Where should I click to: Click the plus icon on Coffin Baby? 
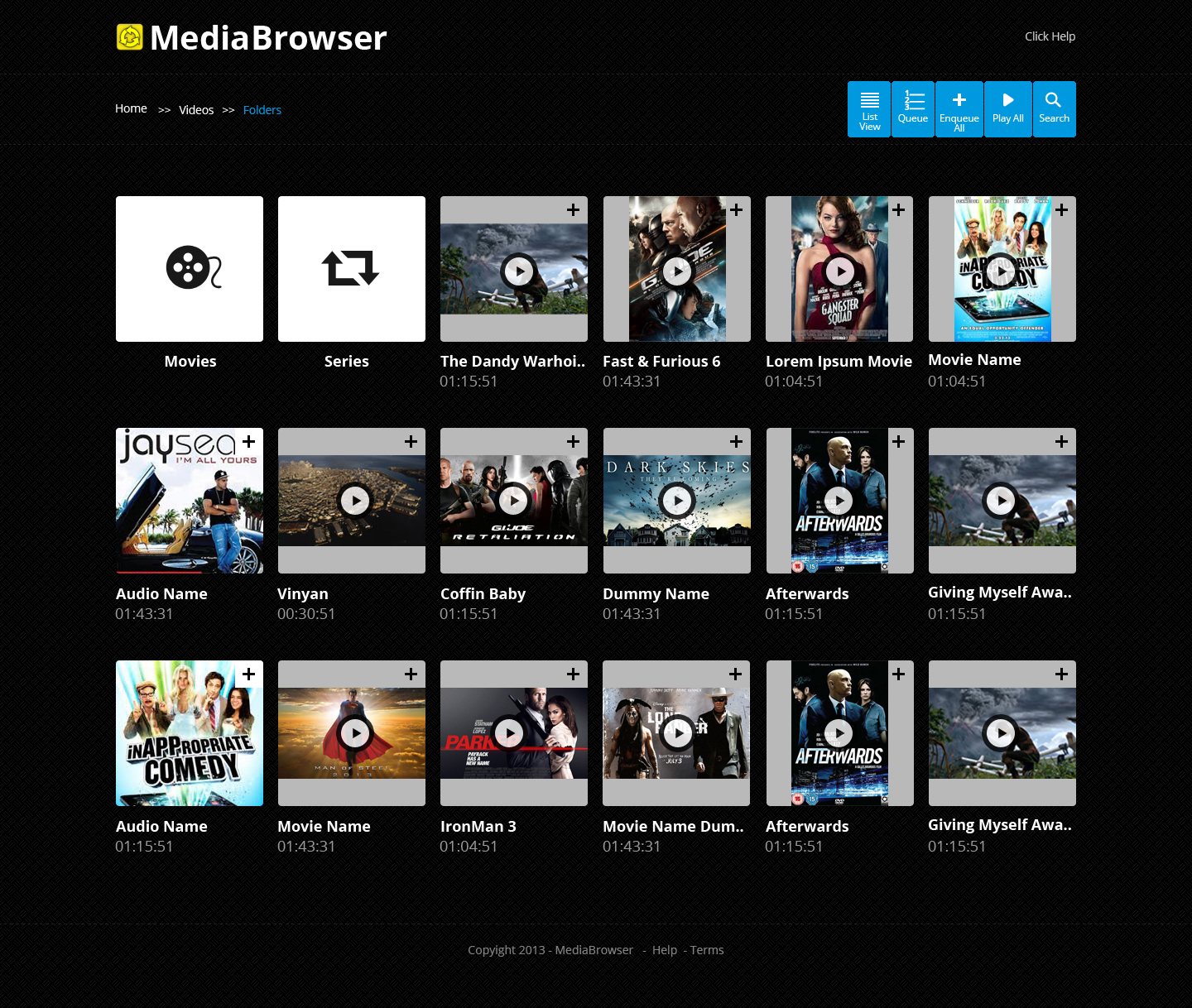coord(573,442)
